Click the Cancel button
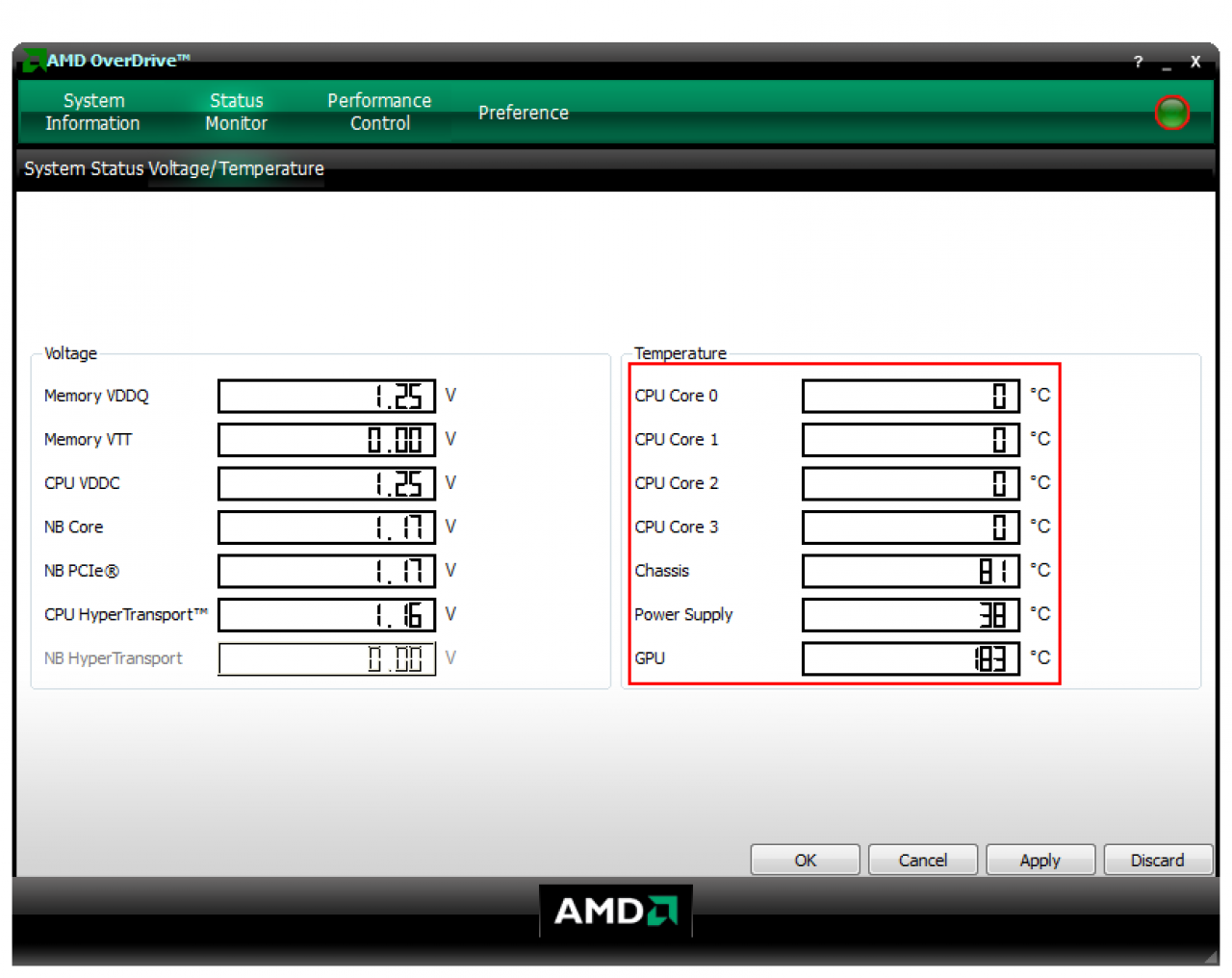The width and height of the screenshot is (1232, 978). click(x=922, y=860)
